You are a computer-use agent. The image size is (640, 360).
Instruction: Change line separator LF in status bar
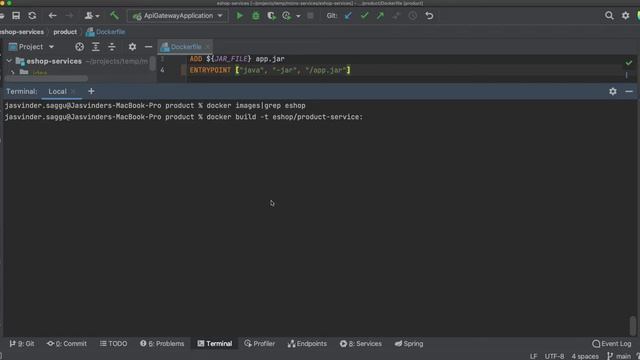[533, 356]
